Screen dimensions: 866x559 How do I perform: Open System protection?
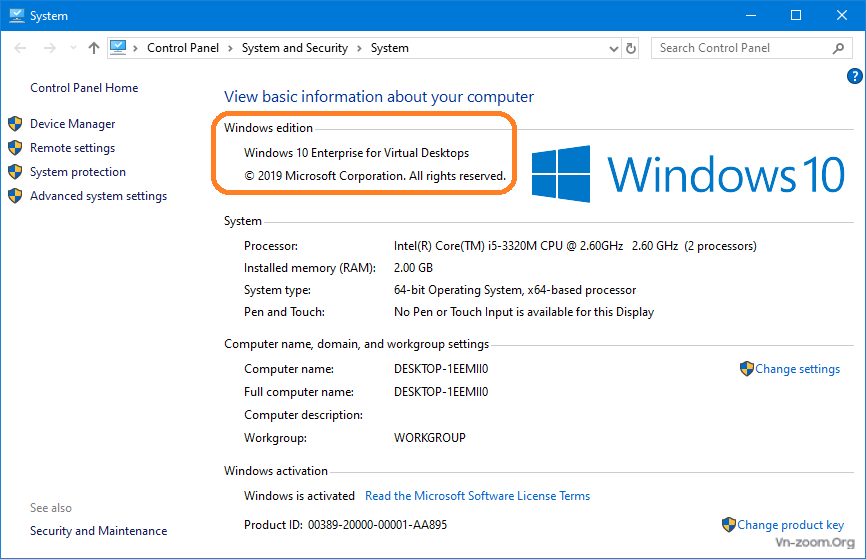(x=78, y=172)
